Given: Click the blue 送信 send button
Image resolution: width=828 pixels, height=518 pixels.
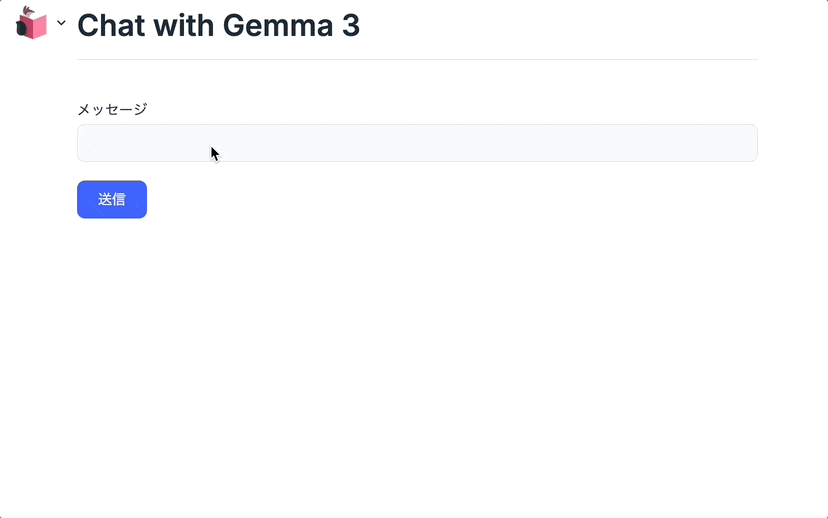Looking at the screenshot, I should tap(112, 199).
